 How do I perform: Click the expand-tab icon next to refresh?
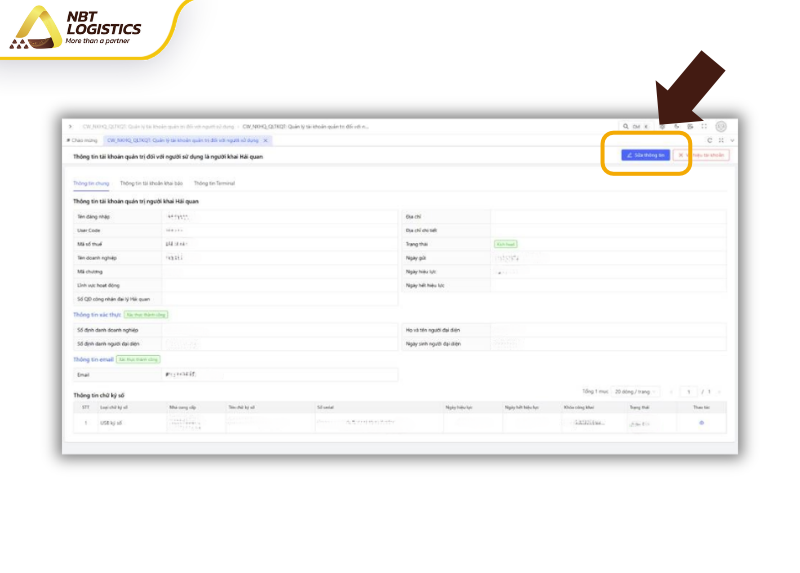pyautogui.click(x=721, y=140)
